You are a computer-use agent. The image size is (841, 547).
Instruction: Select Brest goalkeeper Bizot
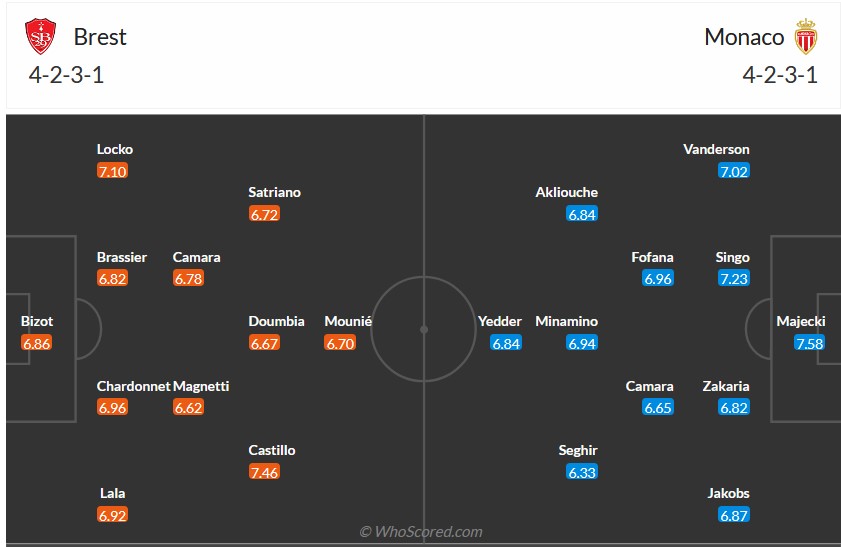coord(37,321)
